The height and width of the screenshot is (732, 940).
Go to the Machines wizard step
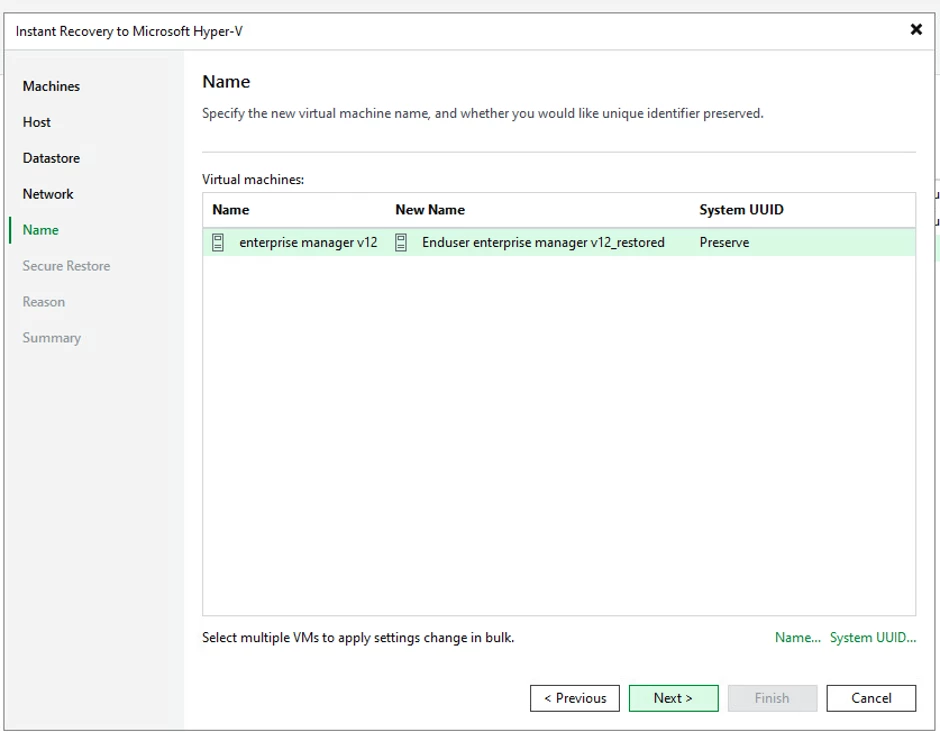51,86
